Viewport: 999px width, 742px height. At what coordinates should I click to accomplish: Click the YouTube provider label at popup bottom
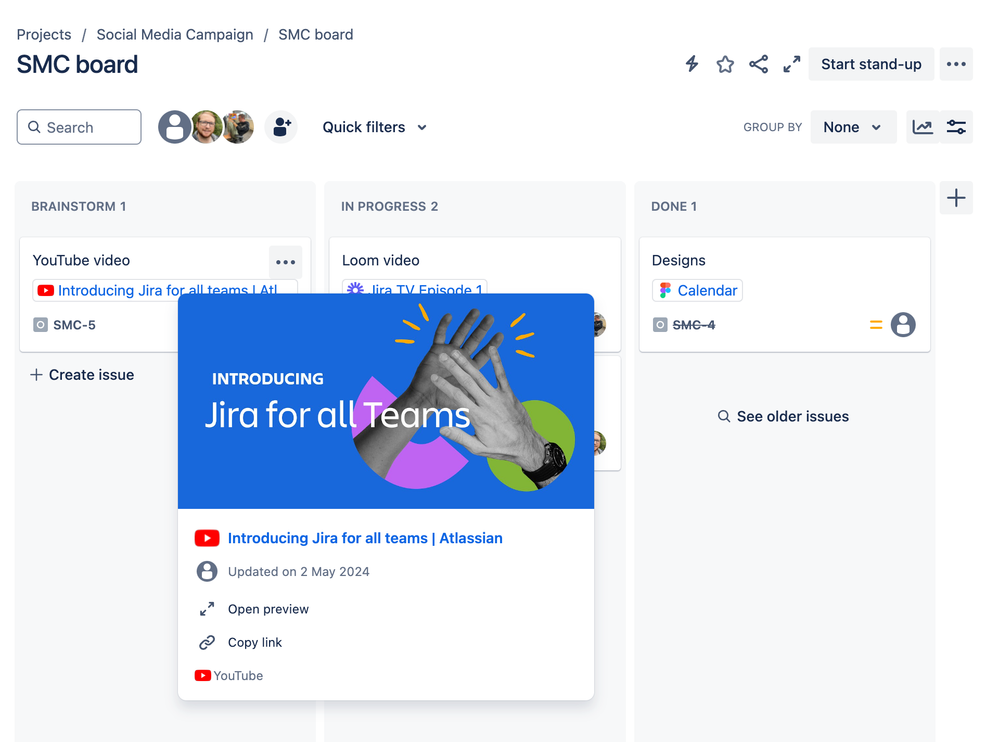(x=229, y=676)
